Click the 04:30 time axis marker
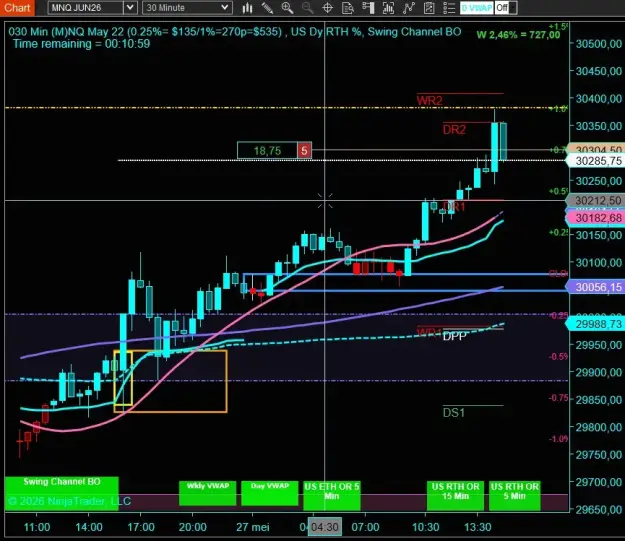Screen dimensions: 625x541 tap(324, 527)
